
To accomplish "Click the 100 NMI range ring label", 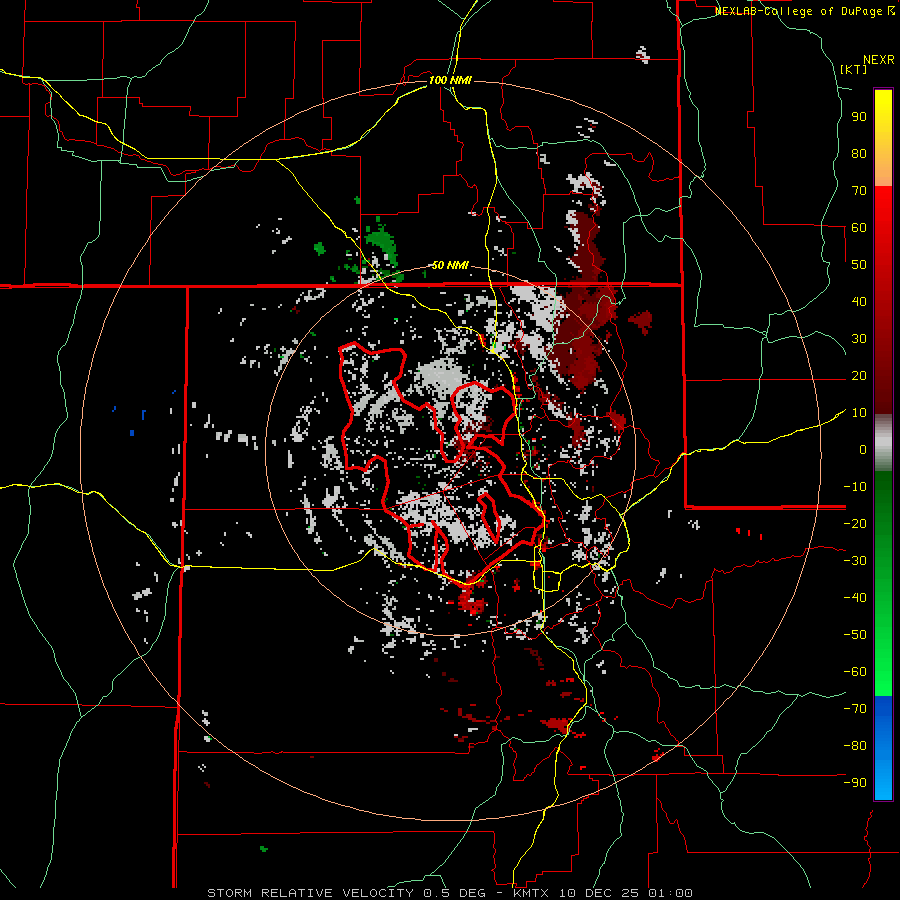I will (x=450, y=79).
